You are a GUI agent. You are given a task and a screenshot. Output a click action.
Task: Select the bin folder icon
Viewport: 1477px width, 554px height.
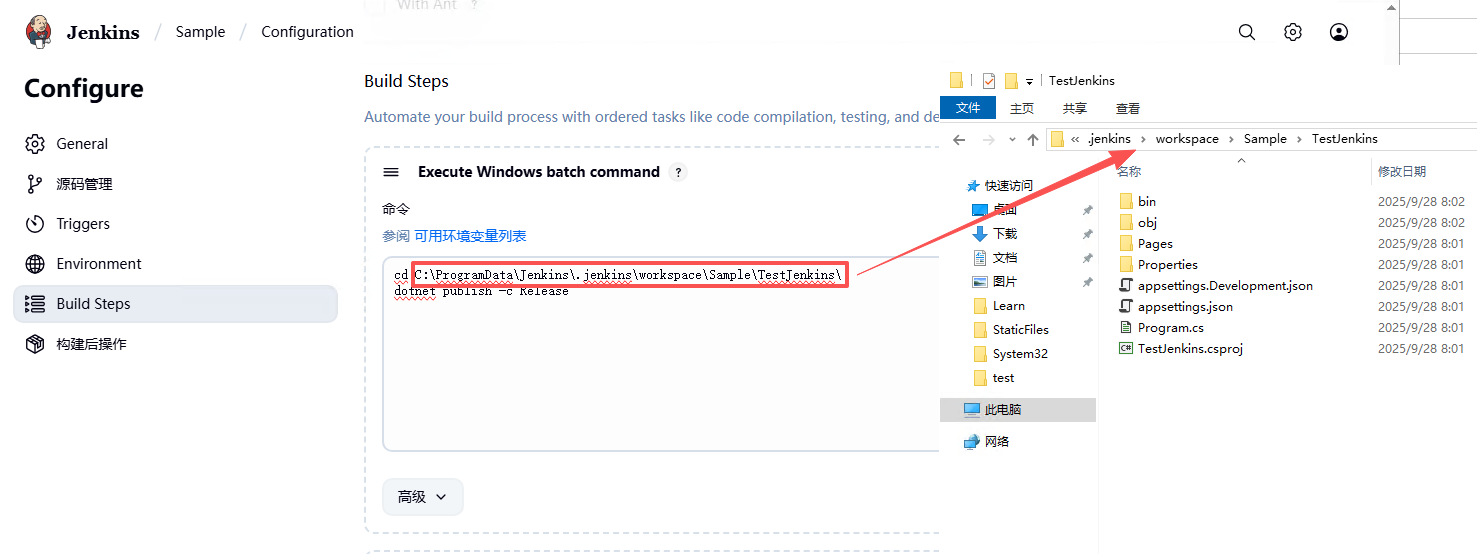pos(1126,201)
